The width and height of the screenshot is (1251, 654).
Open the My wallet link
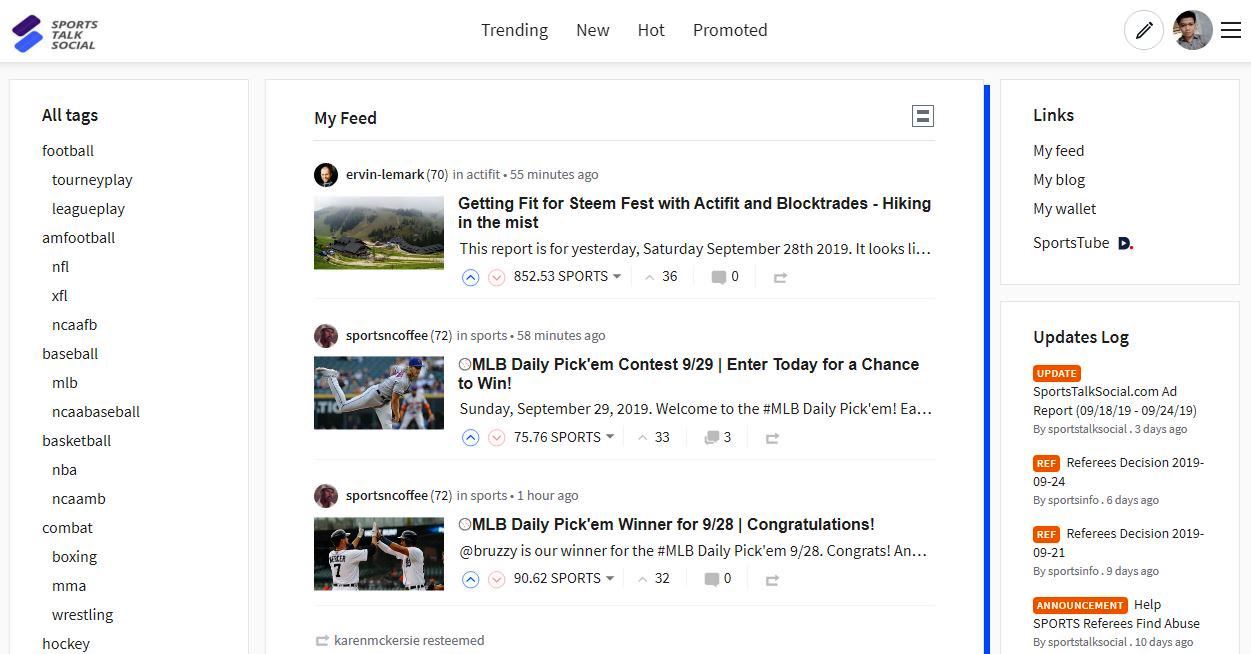click(1064, 209)
